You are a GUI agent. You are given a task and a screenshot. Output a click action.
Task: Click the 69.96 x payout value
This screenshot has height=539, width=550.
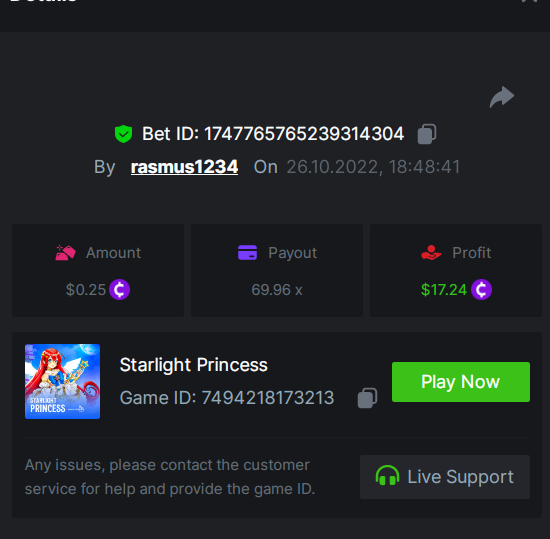coord(277,290)
